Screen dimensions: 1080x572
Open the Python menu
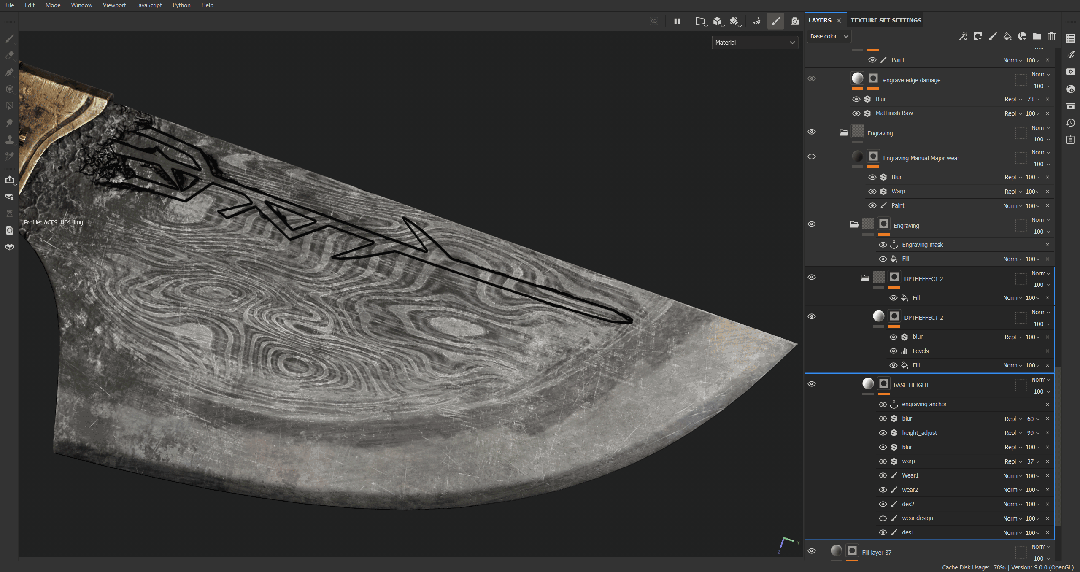181,5
